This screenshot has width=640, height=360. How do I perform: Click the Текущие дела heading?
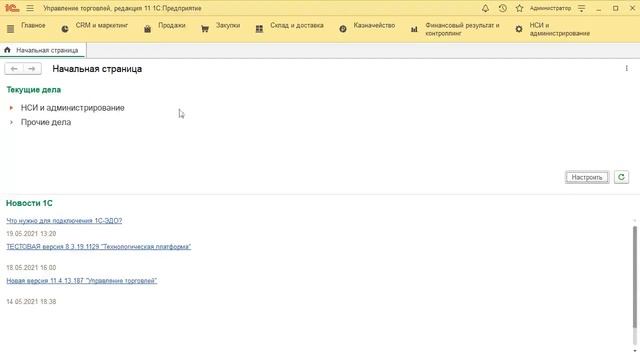33,90
